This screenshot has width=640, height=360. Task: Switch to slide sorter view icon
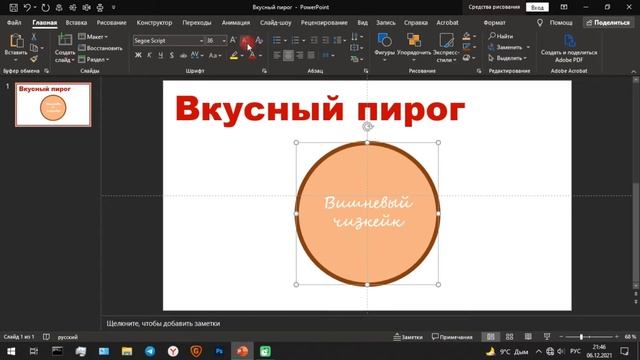(509, 337)
